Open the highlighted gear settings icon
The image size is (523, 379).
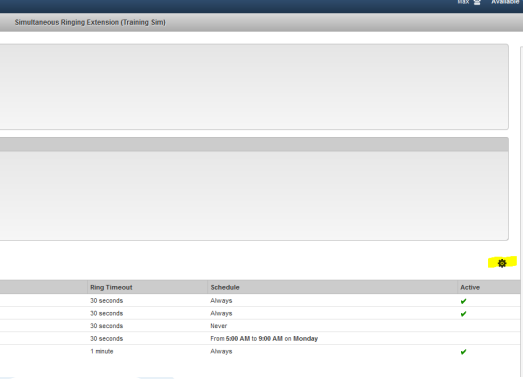pos(502,263)
